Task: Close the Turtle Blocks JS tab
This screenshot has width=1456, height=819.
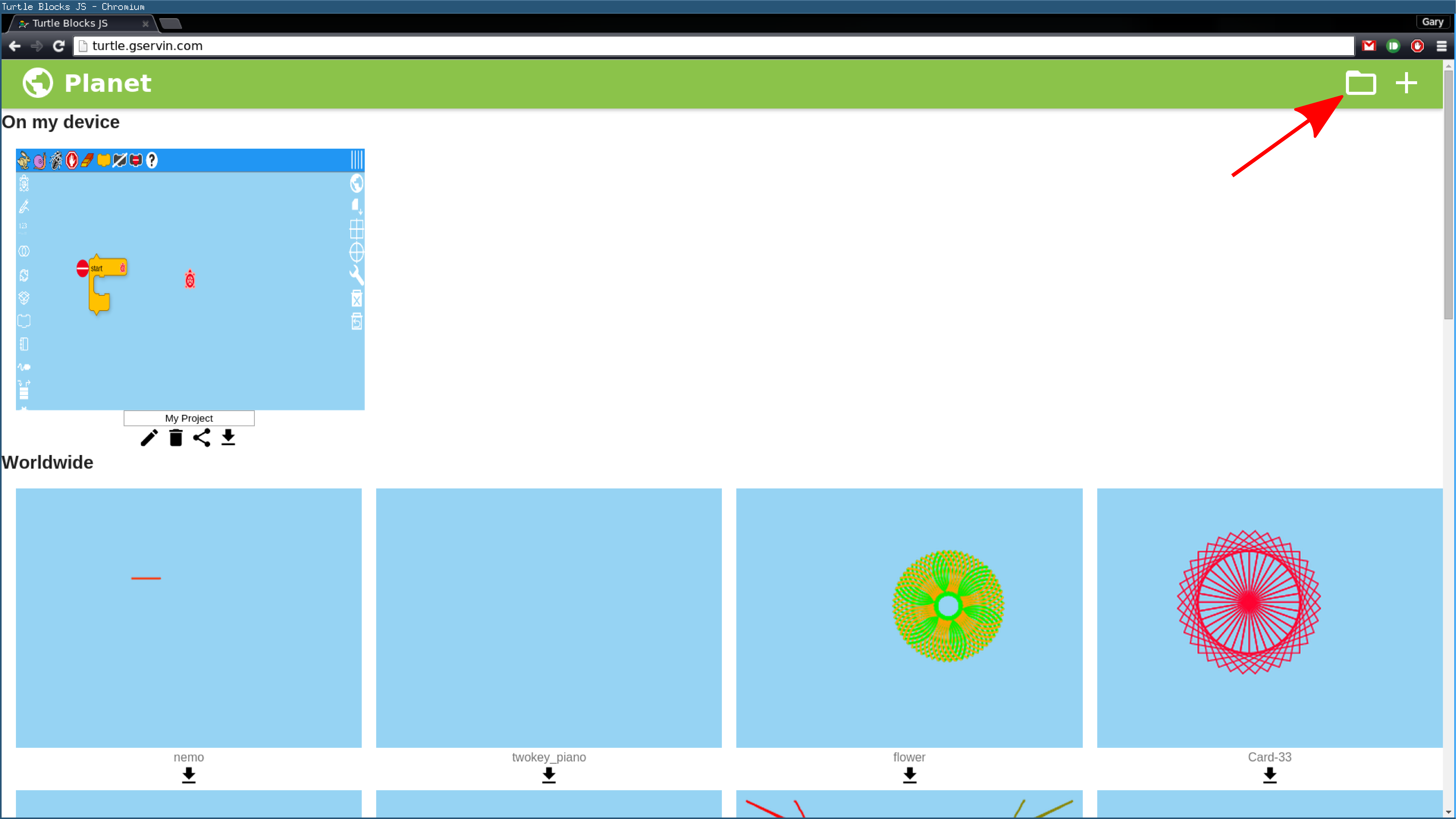Action: click(145, 24)
